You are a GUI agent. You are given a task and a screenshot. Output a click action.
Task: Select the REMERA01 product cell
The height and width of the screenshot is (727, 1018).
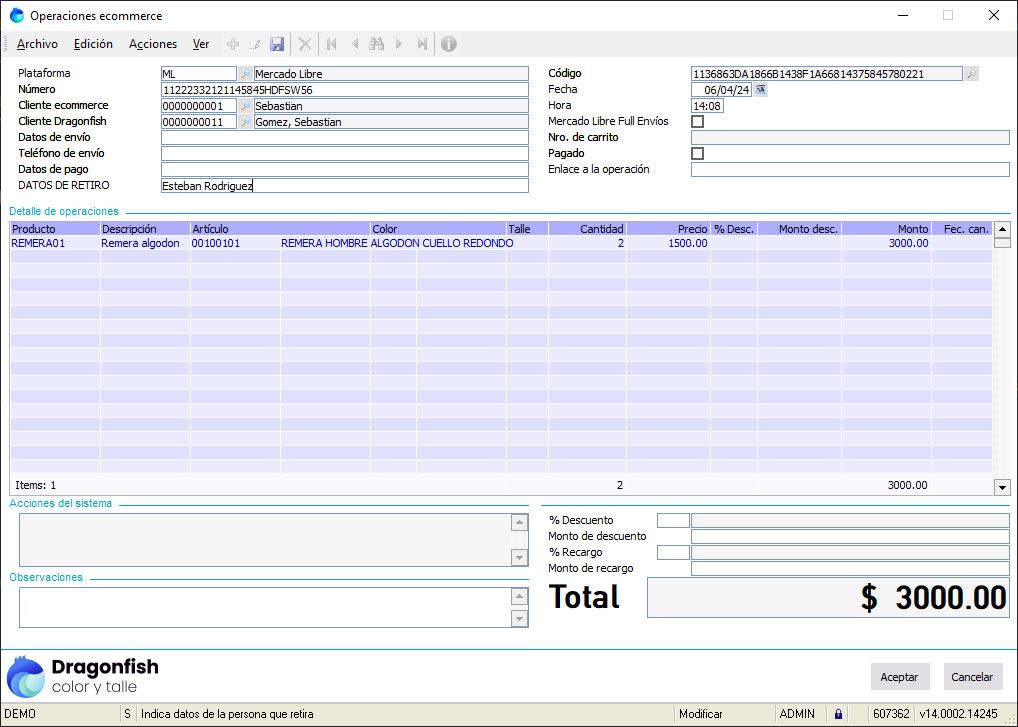tap(55, 243)
